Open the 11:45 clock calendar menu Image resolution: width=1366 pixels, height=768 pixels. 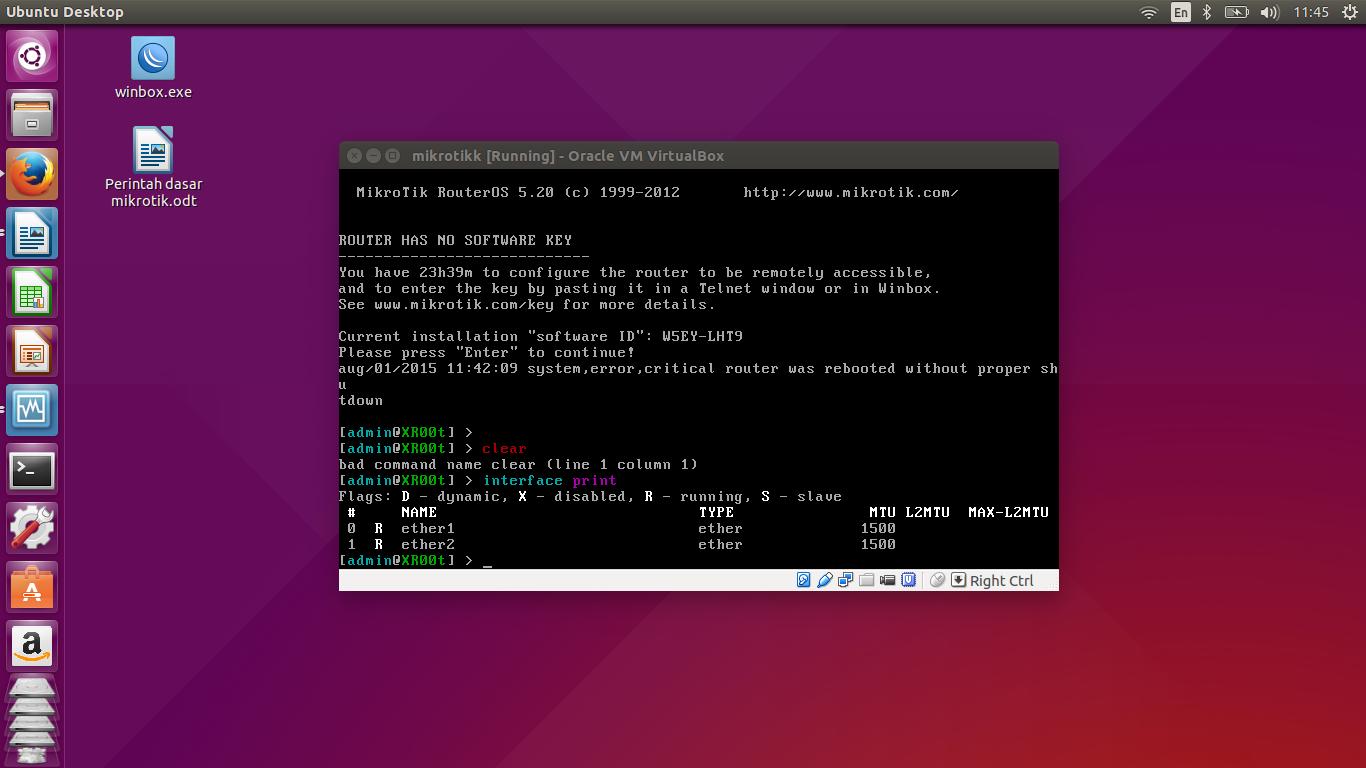pos(1310,12)
